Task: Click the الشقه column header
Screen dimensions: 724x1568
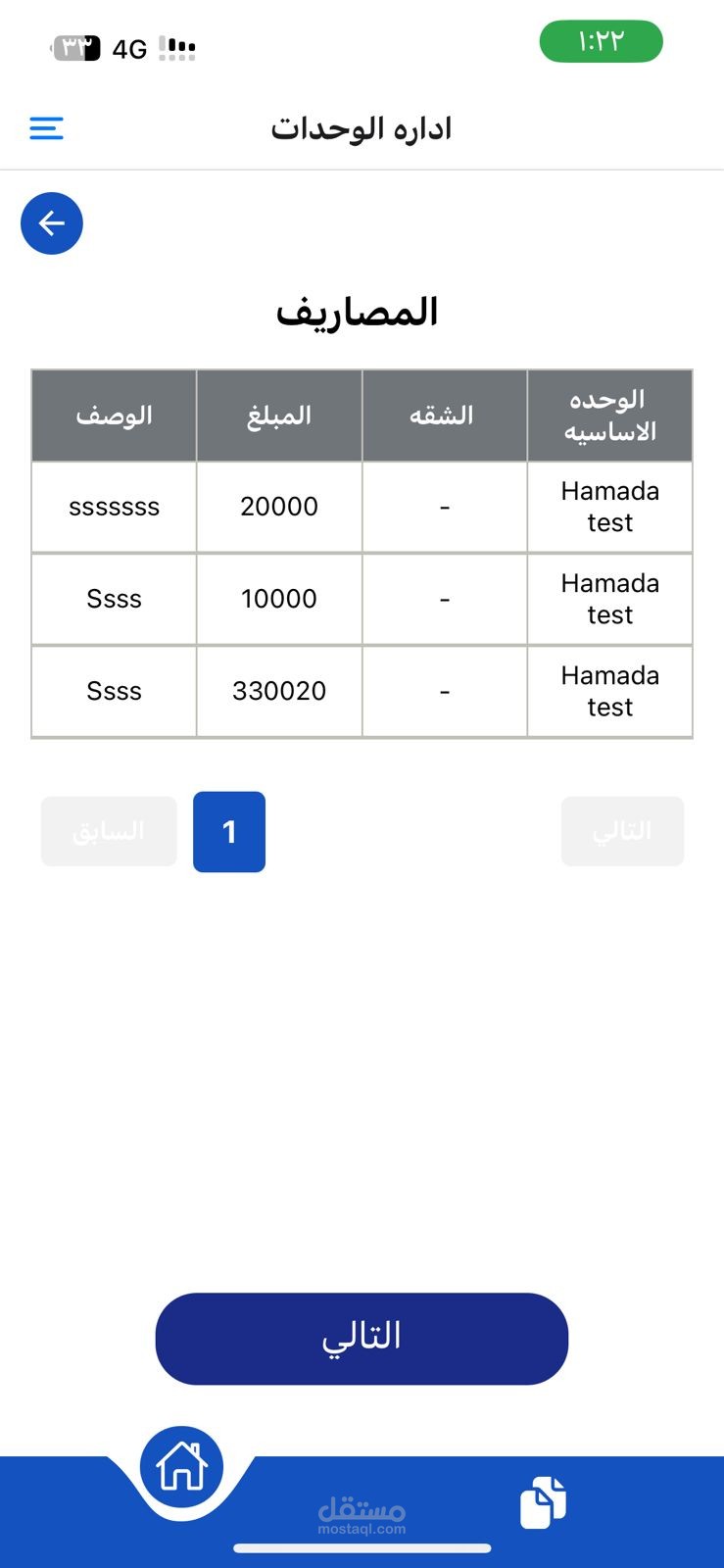Action: tap(444, 416)
